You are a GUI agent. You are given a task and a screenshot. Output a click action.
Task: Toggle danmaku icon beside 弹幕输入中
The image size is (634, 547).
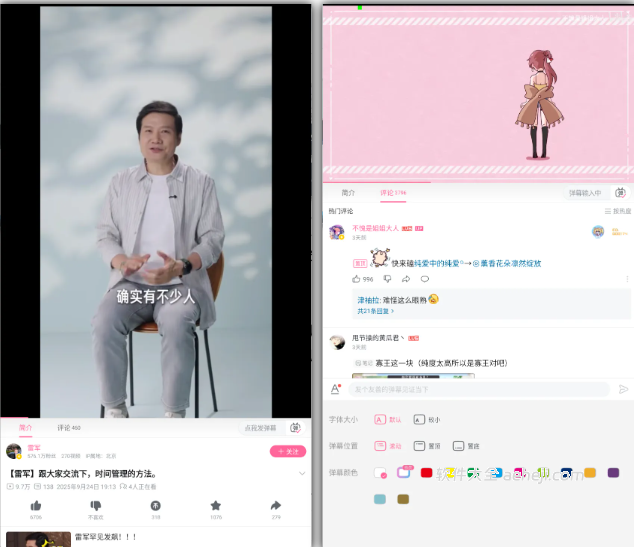620,193
